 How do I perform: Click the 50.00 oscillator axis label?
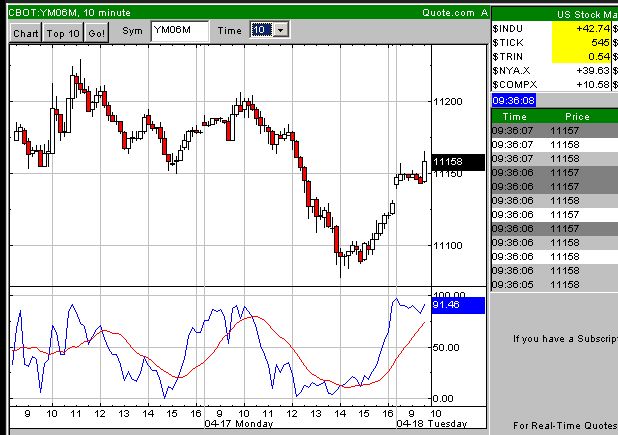click(x=446, y=348)
